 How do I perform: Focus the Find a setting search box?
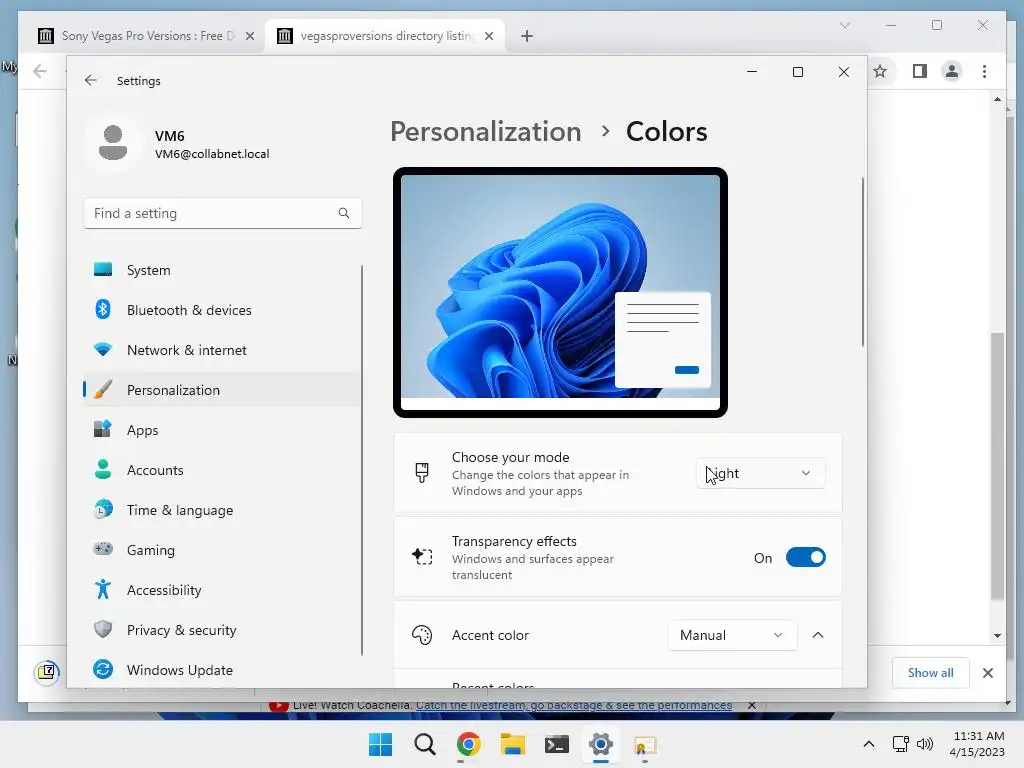[223, 213]
